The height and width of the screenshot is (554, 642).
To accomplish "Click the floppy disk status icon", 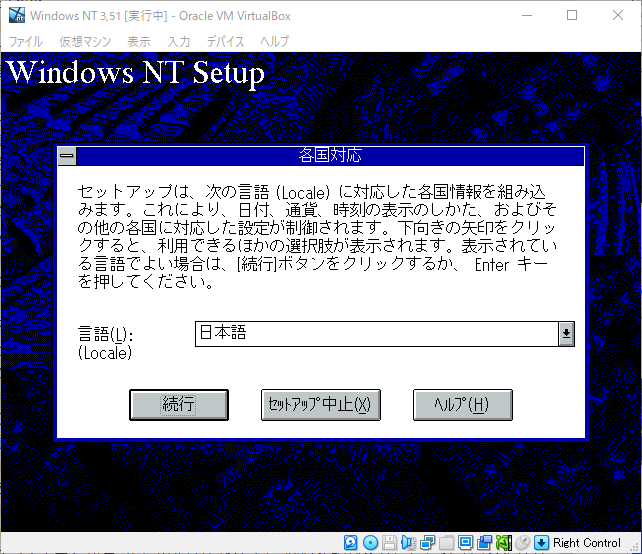I will point(389,543).
